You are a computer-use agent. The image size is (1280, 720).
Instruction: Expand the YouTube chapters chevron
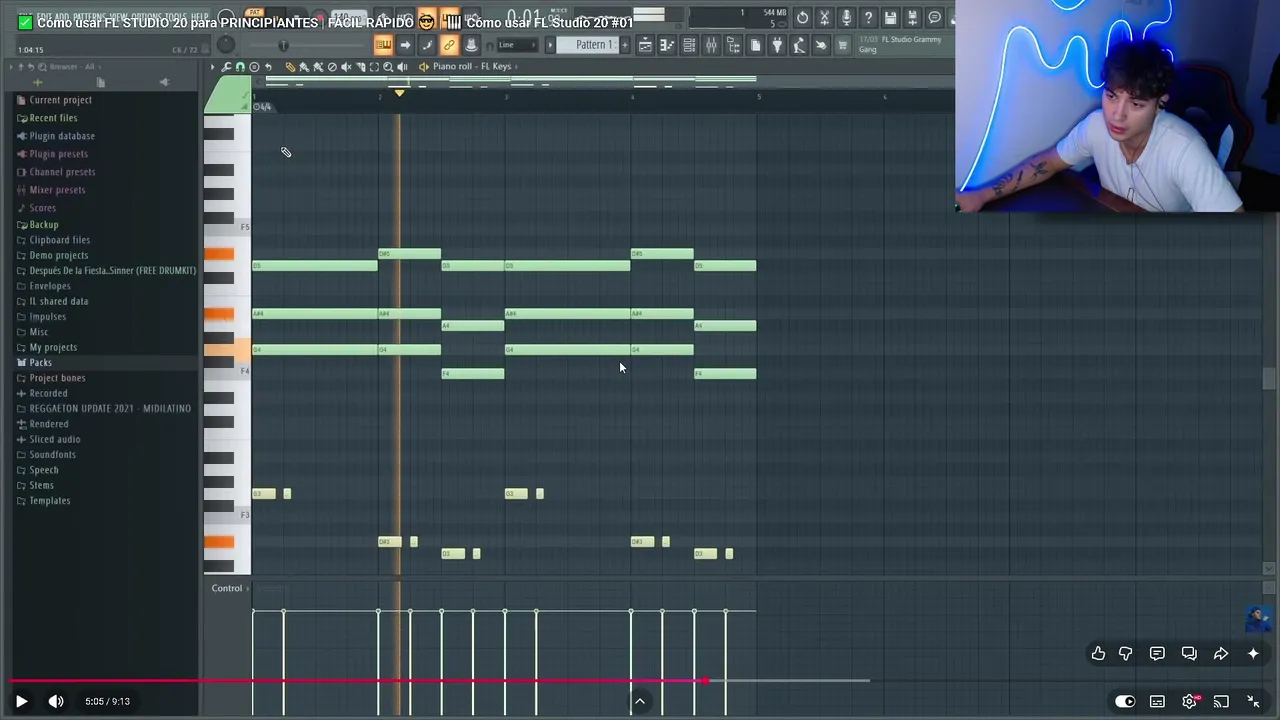[x=640, y=701]
